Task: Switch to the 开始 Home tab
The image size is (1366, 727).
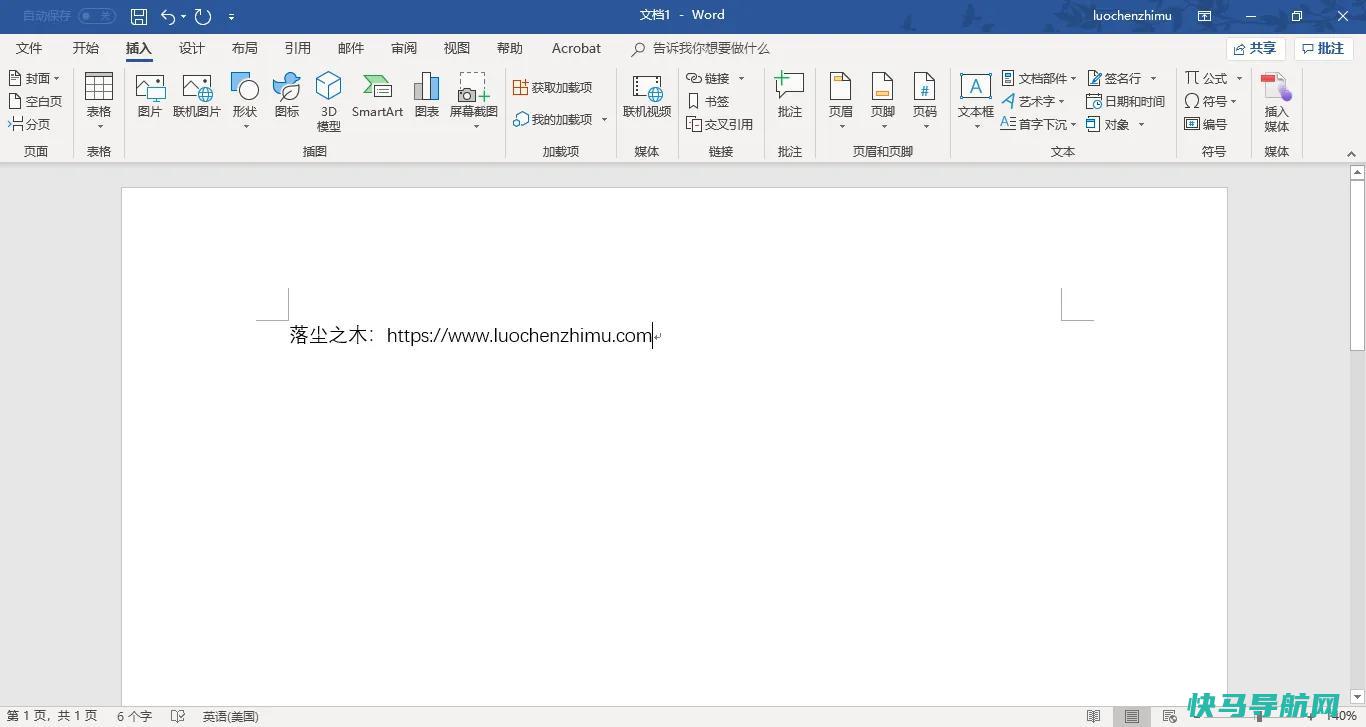Action: click(86, 48)
